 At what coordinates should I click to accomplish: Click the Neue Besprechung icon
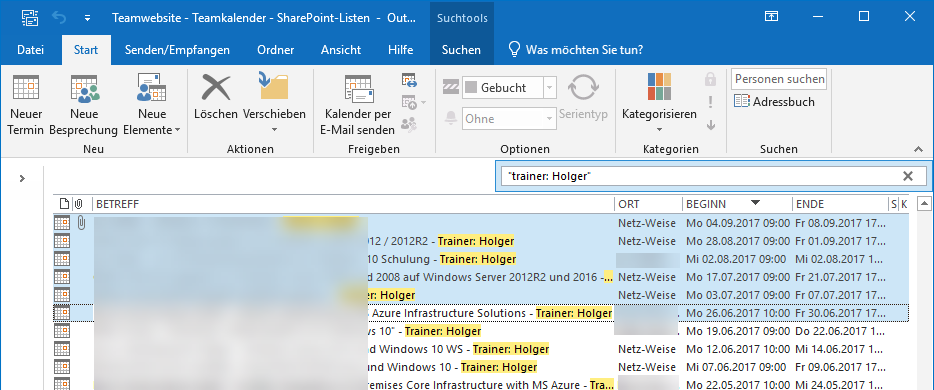(84, 89)
